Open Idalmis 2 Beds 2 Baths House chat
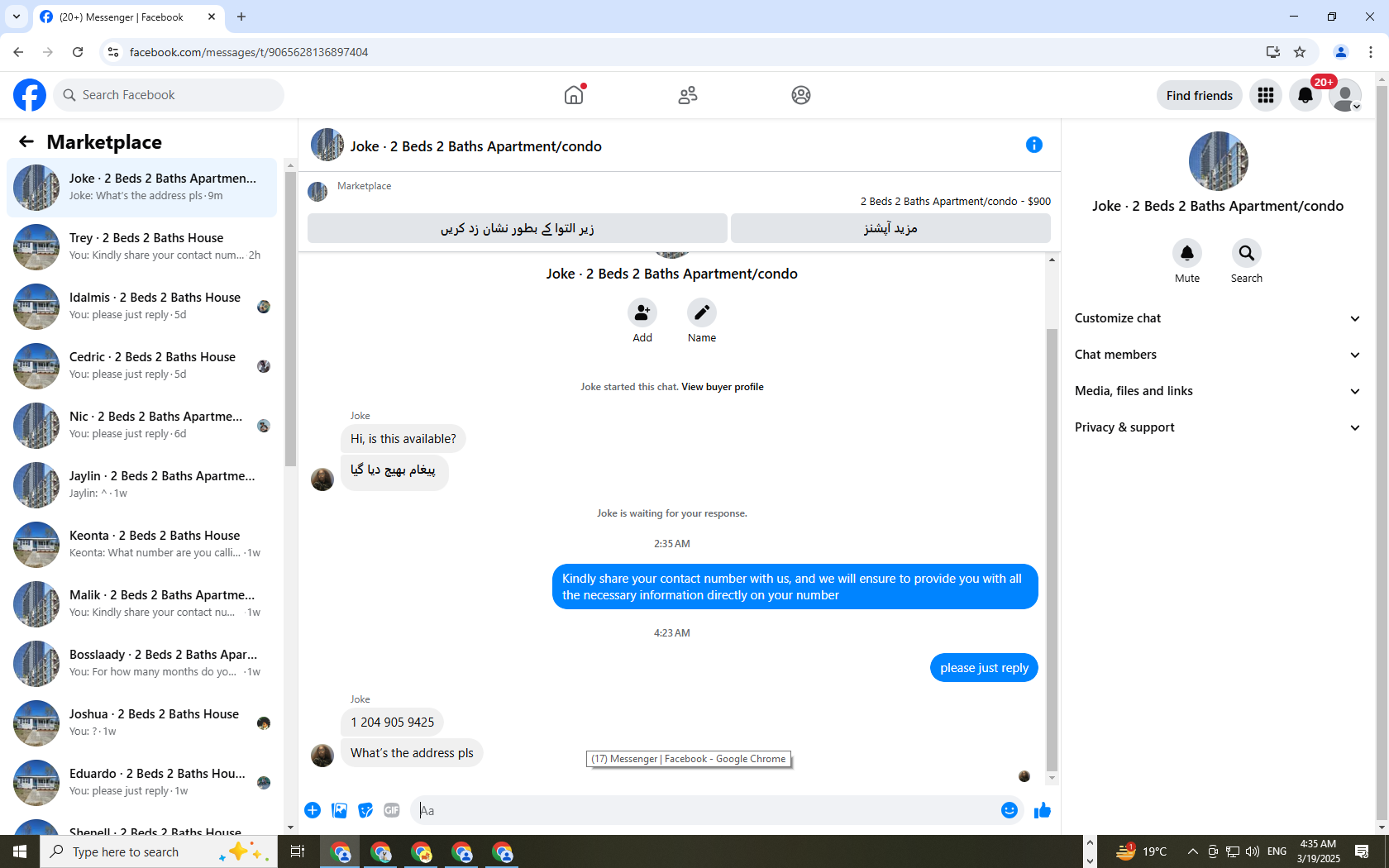1389x868 pixels. pos(142,307)
